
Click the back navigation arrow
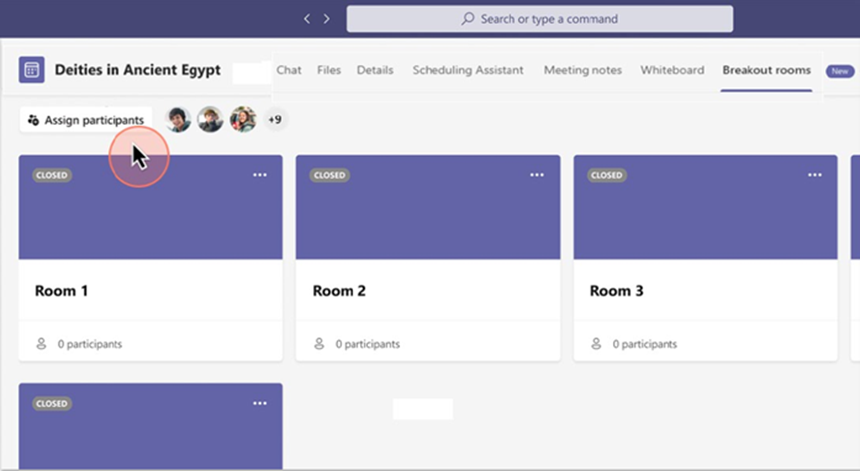coord(307,19)
